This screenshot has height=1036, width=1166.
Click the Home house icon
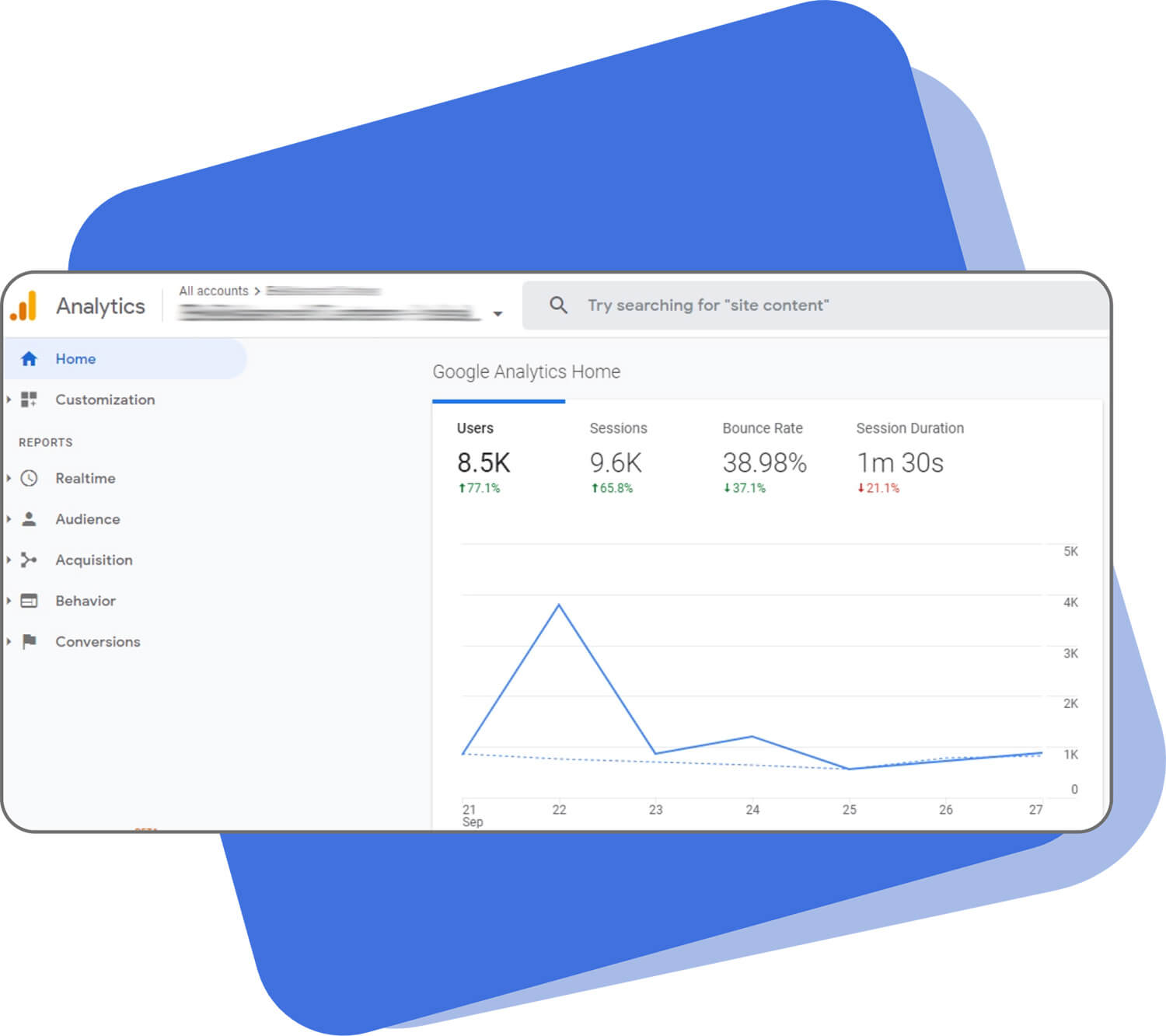[x=29, y=358]
